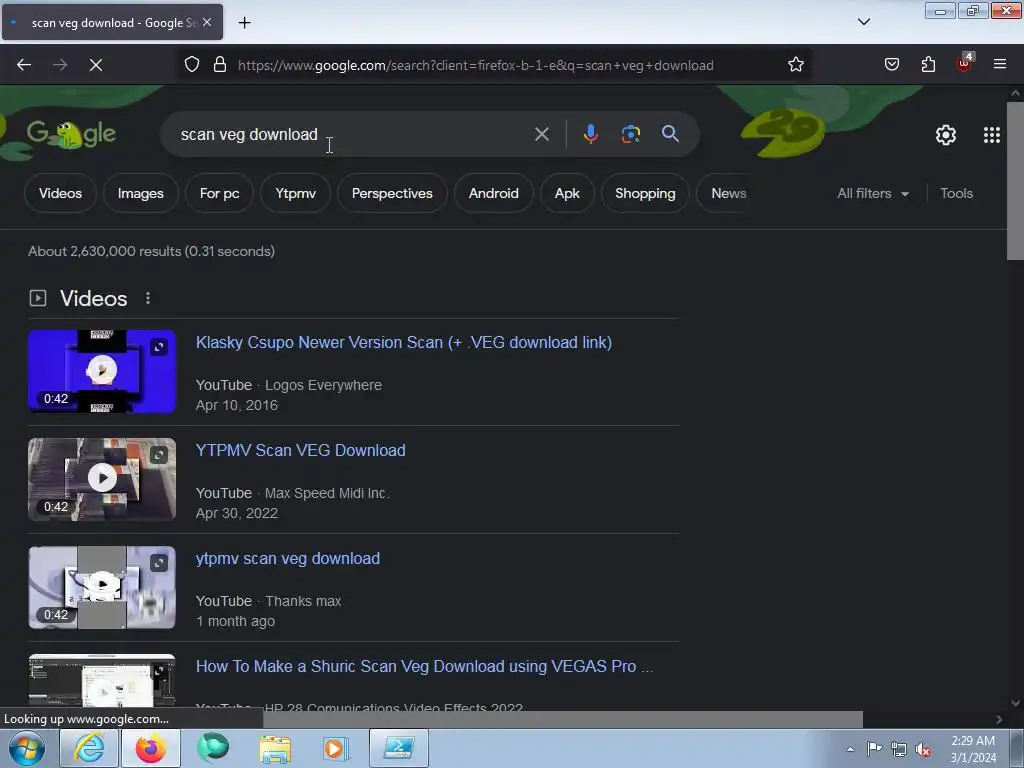Go back to the previous page

coord(24,65)
